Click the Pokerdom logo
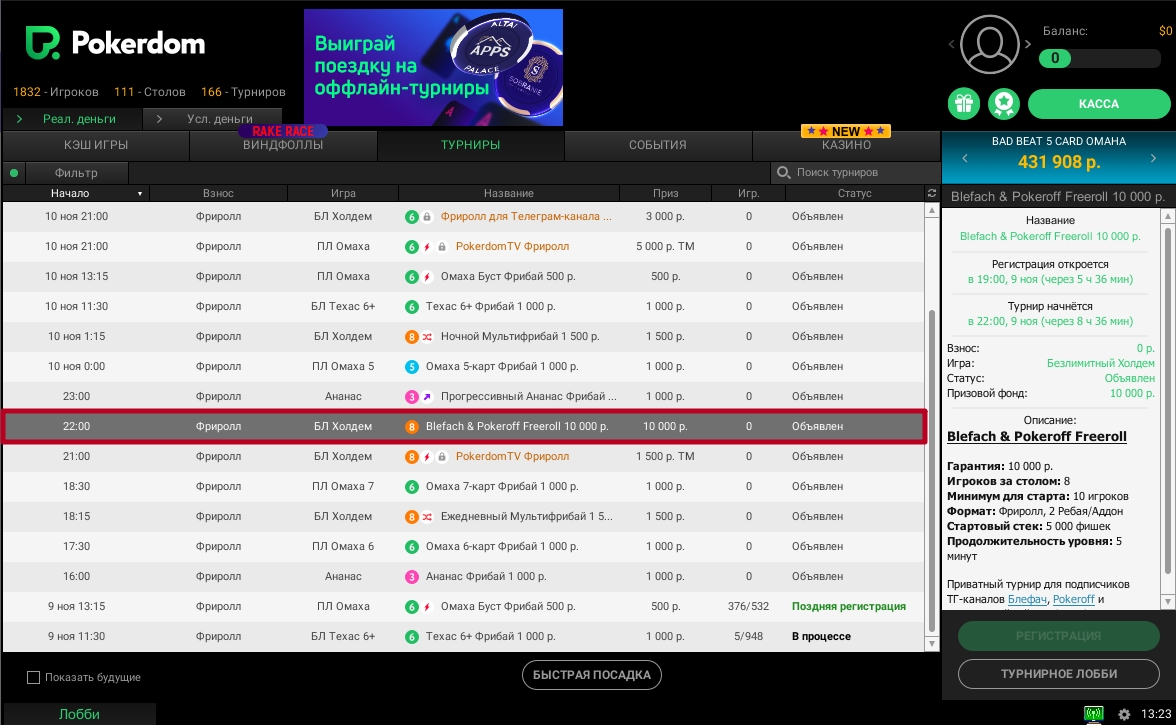This screenshot has width=1176, height=725. point(116,43)
